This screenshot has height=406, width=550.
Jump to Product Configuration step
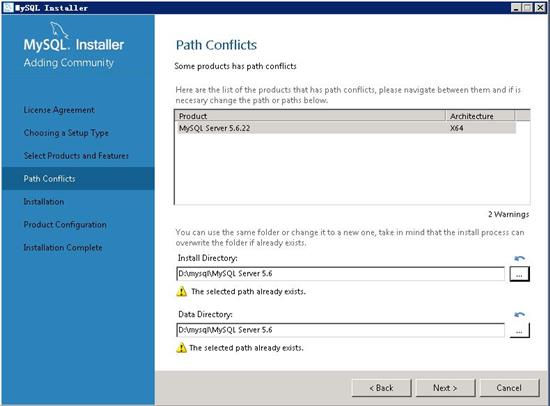point(65,225)
